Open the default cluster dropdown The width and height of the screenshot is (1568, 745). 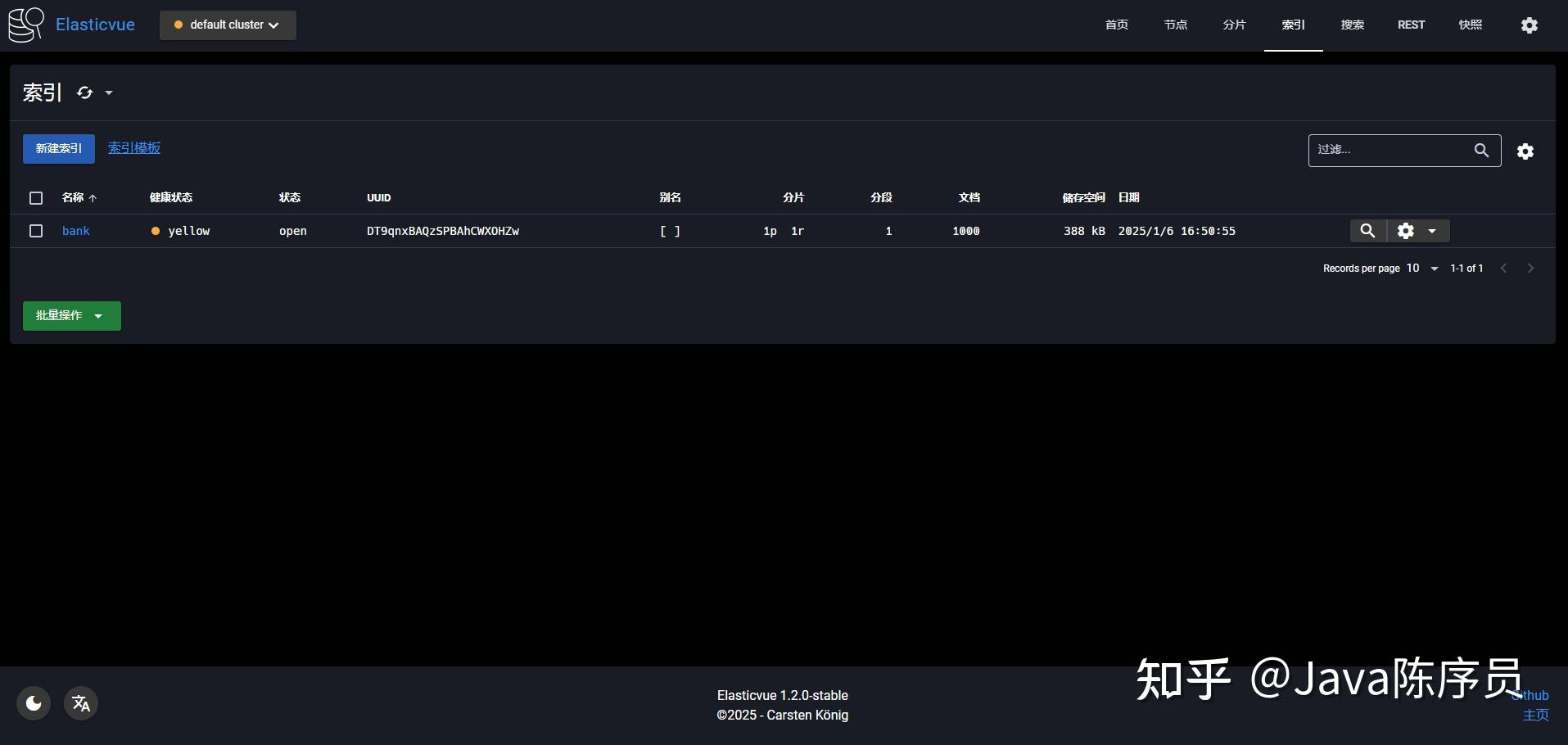coord(227,25)
